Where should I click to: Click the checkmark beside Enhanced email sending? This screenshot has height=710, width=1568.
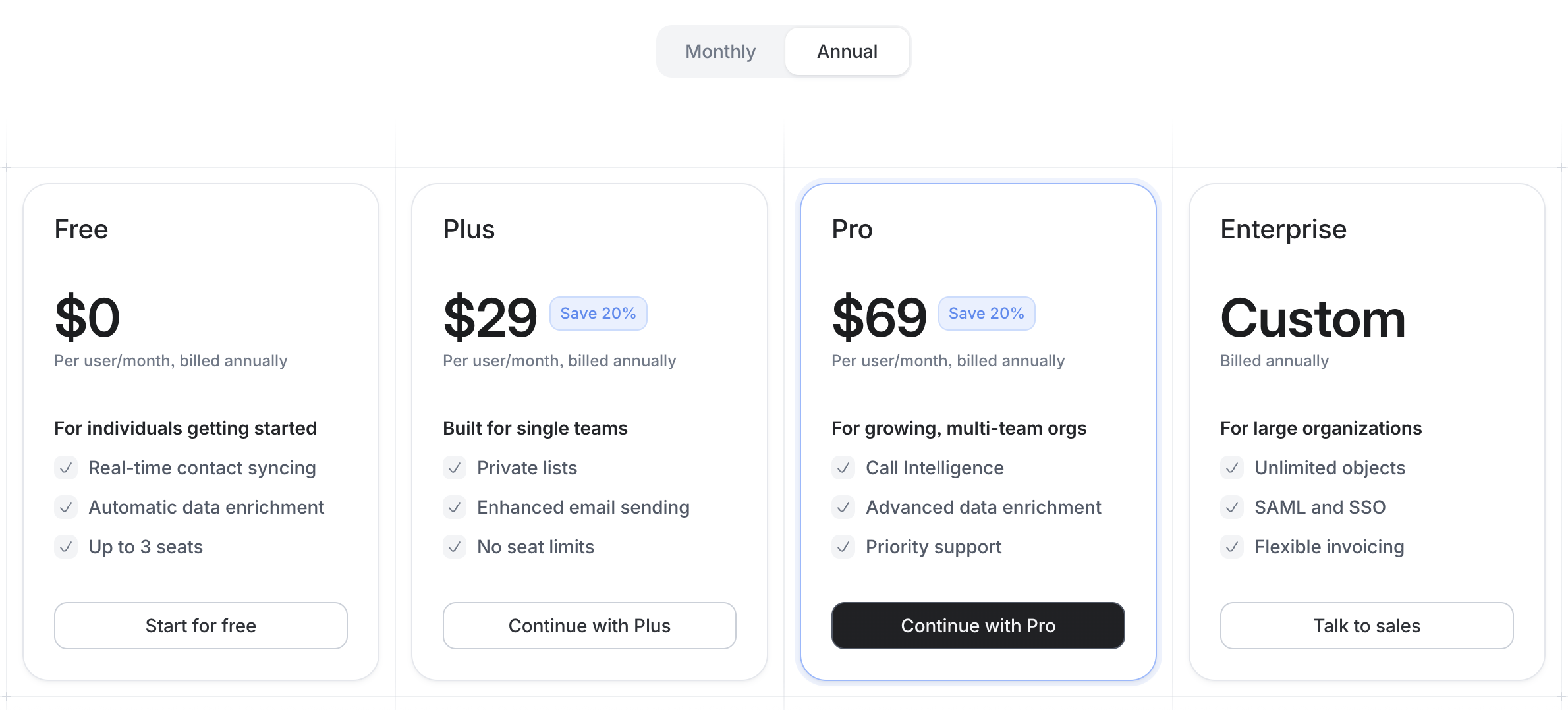[455, 507]
